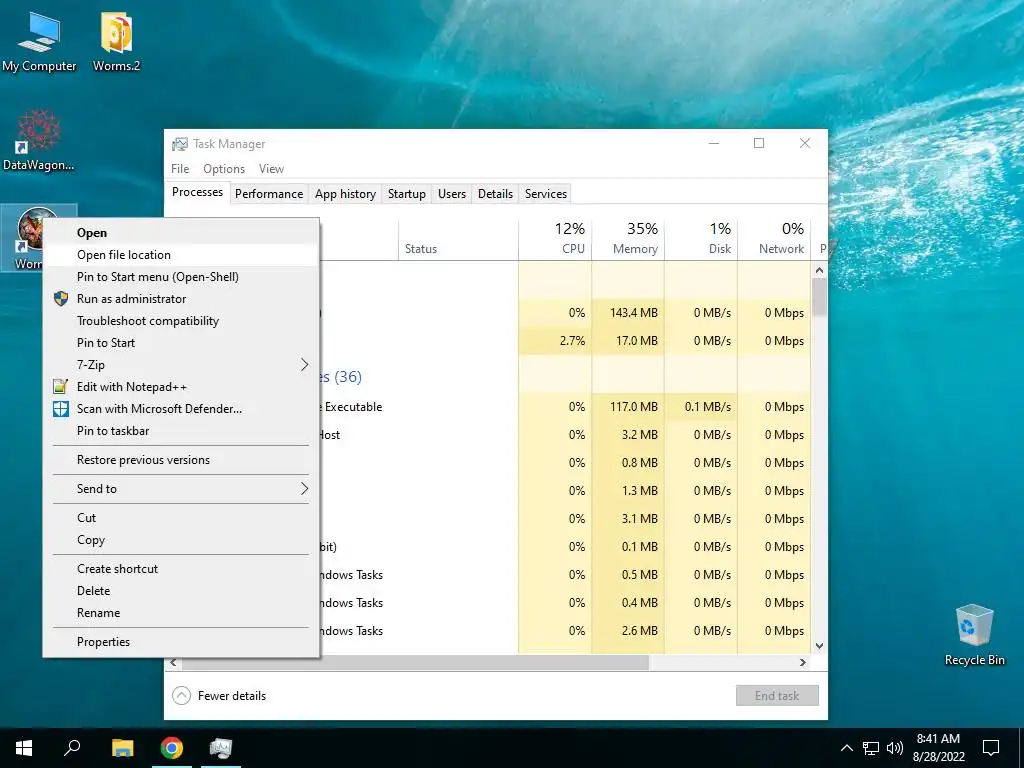1024x768 pixels.
Task: Select Cut from context menu
Action: [x=181, y=517]
